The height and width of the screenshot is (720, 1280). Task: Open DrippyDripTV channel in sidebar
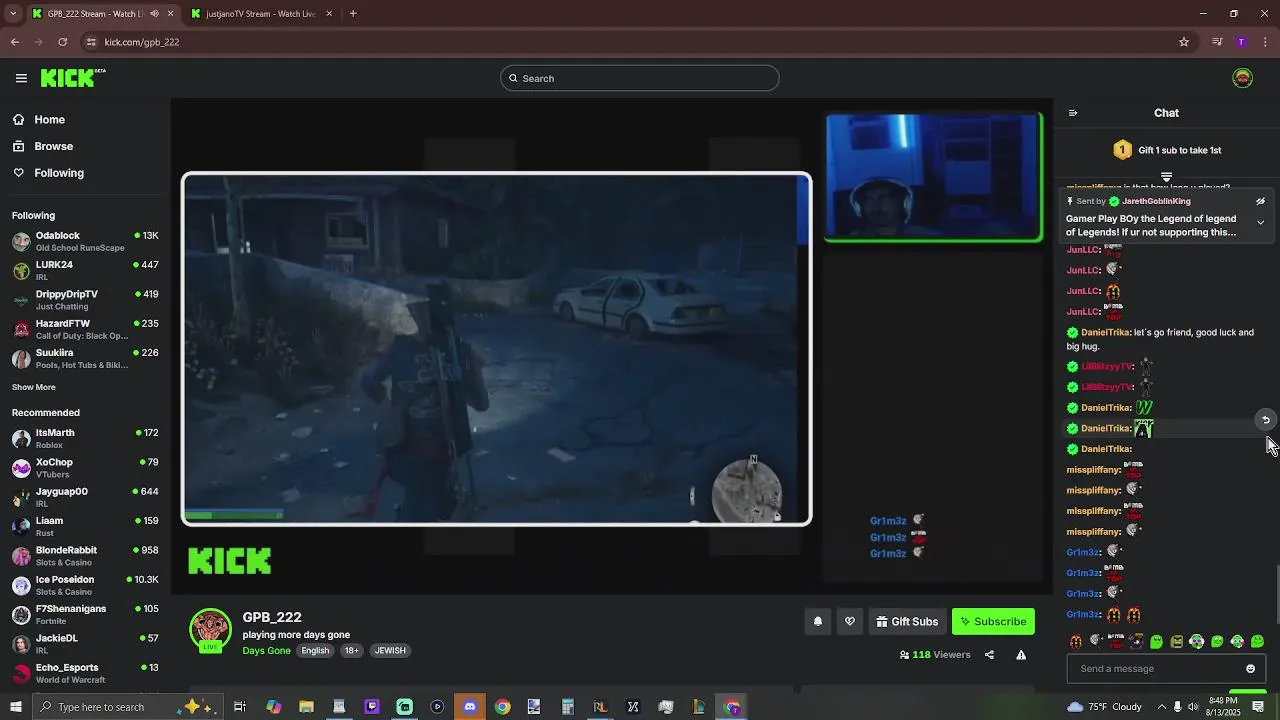[85, 300]
